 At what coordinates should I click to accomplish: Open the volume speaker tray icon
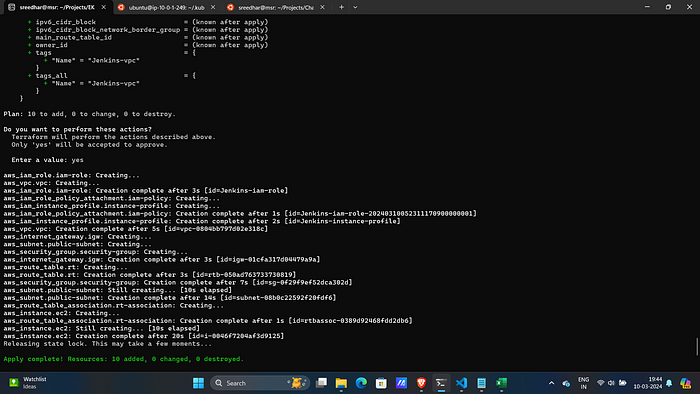[611, 383]
